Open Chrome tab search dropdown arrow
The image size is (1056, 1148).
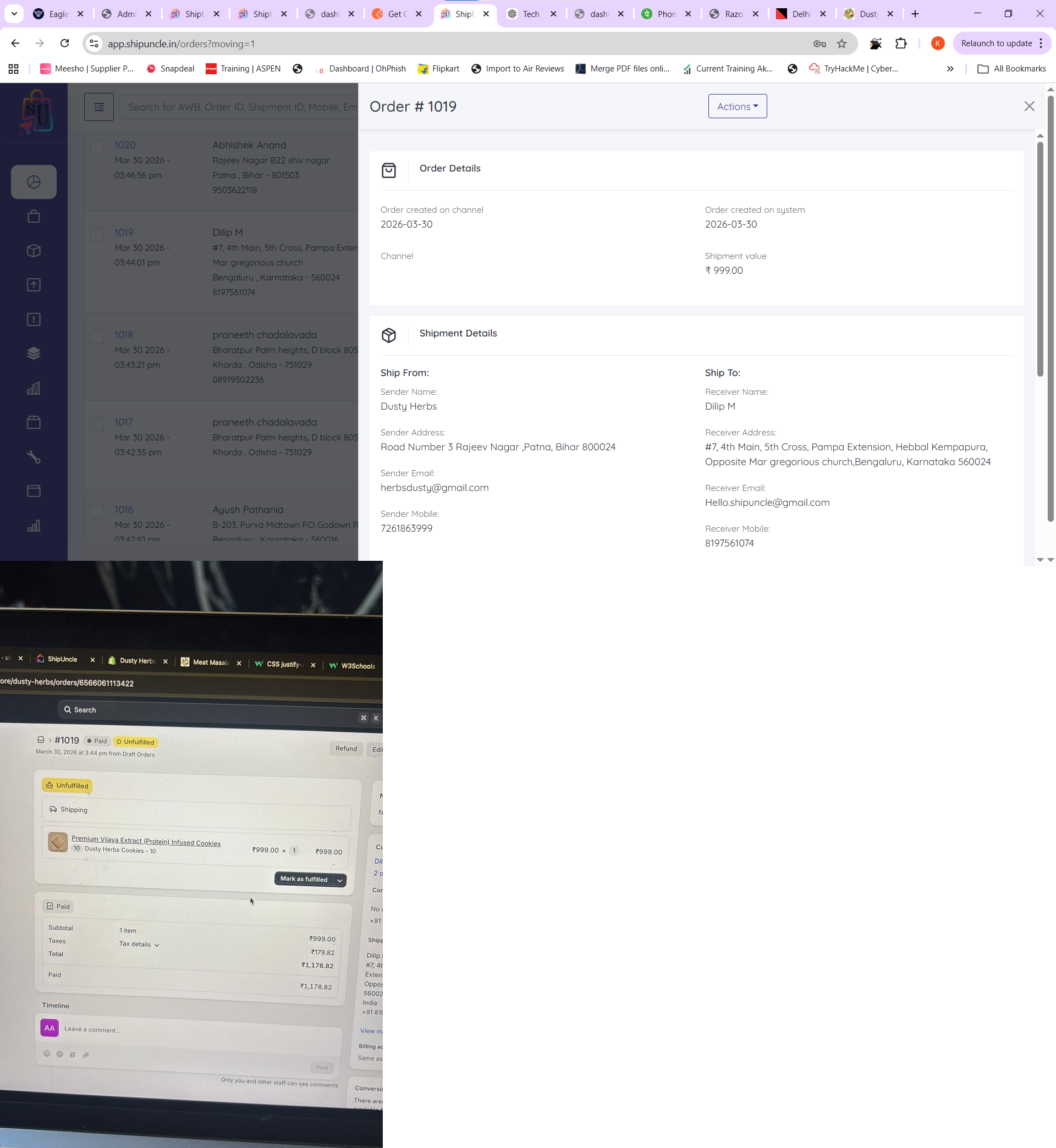click(14, 14)
